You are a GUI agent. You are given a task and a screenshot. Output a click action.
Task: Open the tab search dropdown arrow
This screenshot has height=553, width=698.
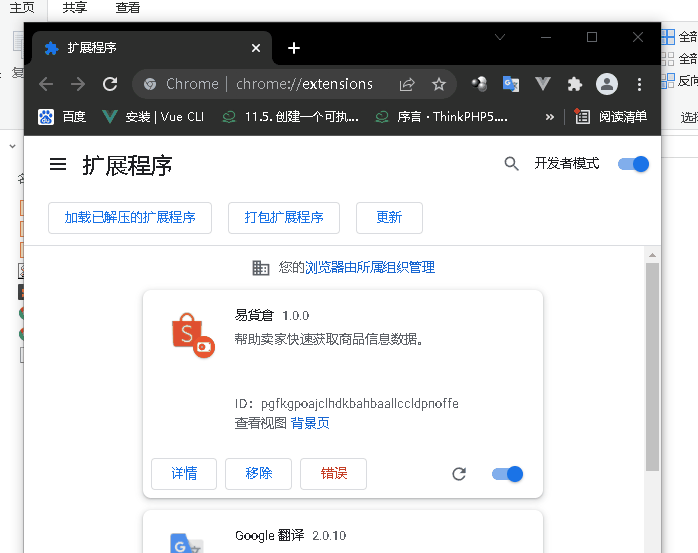[x=500, y=37]
